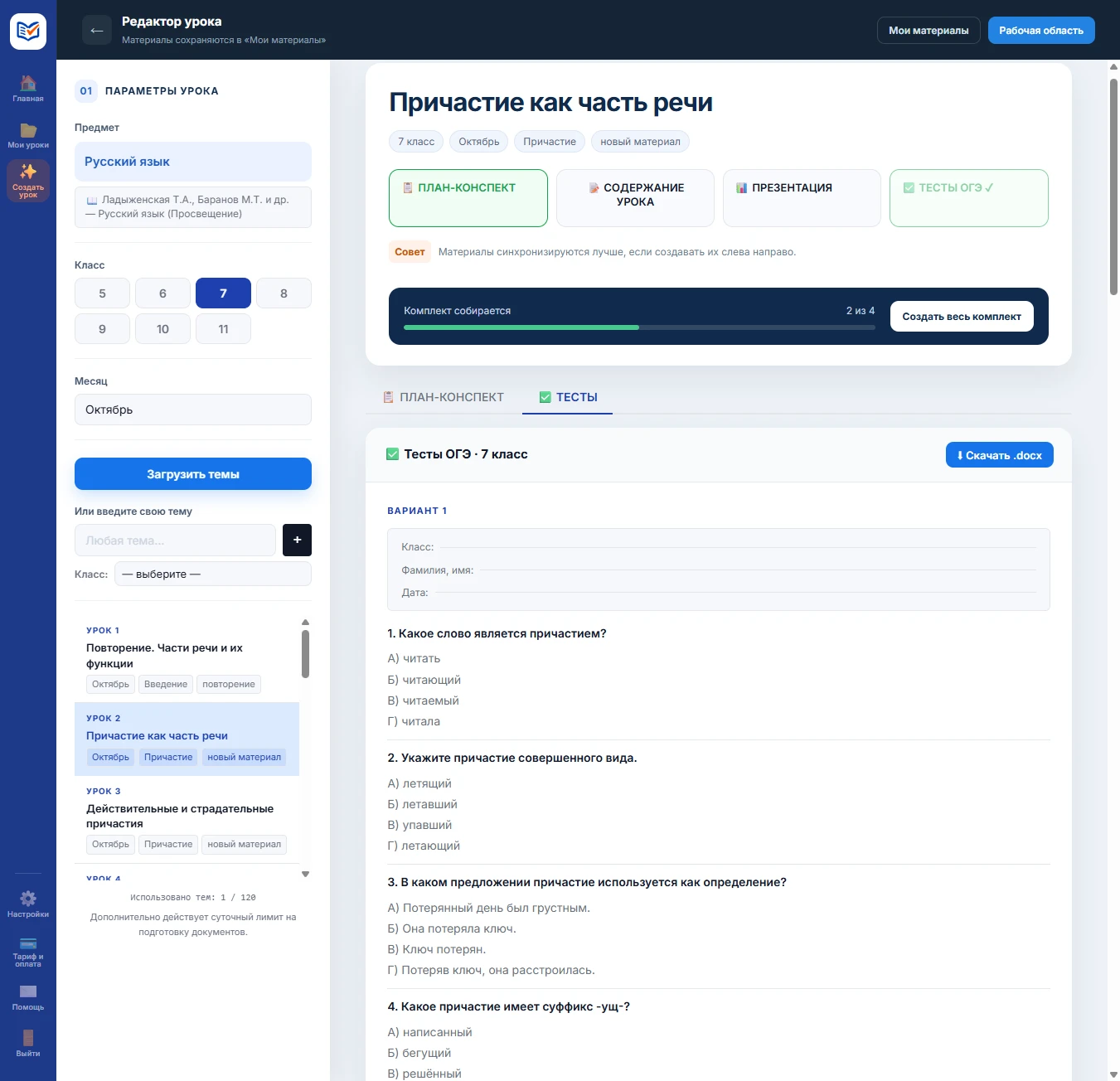Select lesson Действительные и страдательные причастия
This screenshot has height=1081, width=1120.
tap(187, 820)
